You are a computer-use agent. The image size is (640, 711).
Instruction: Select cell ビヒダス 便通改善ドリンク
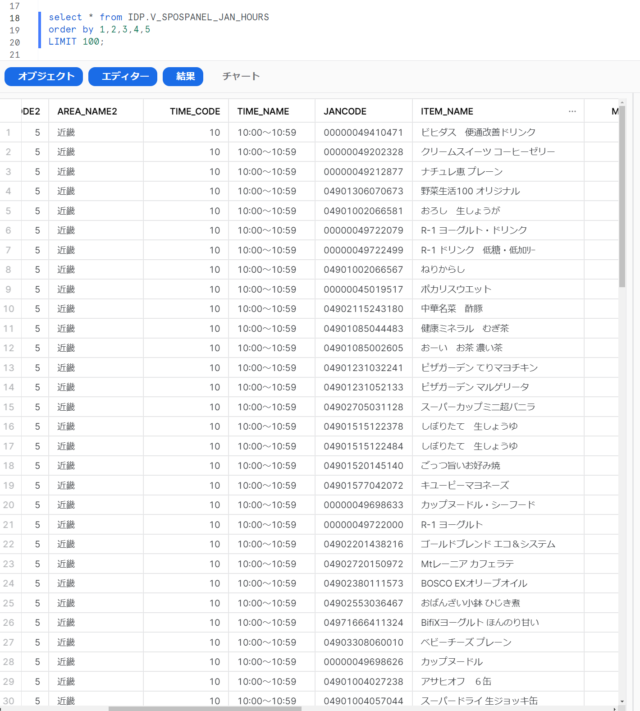[498, 132]
